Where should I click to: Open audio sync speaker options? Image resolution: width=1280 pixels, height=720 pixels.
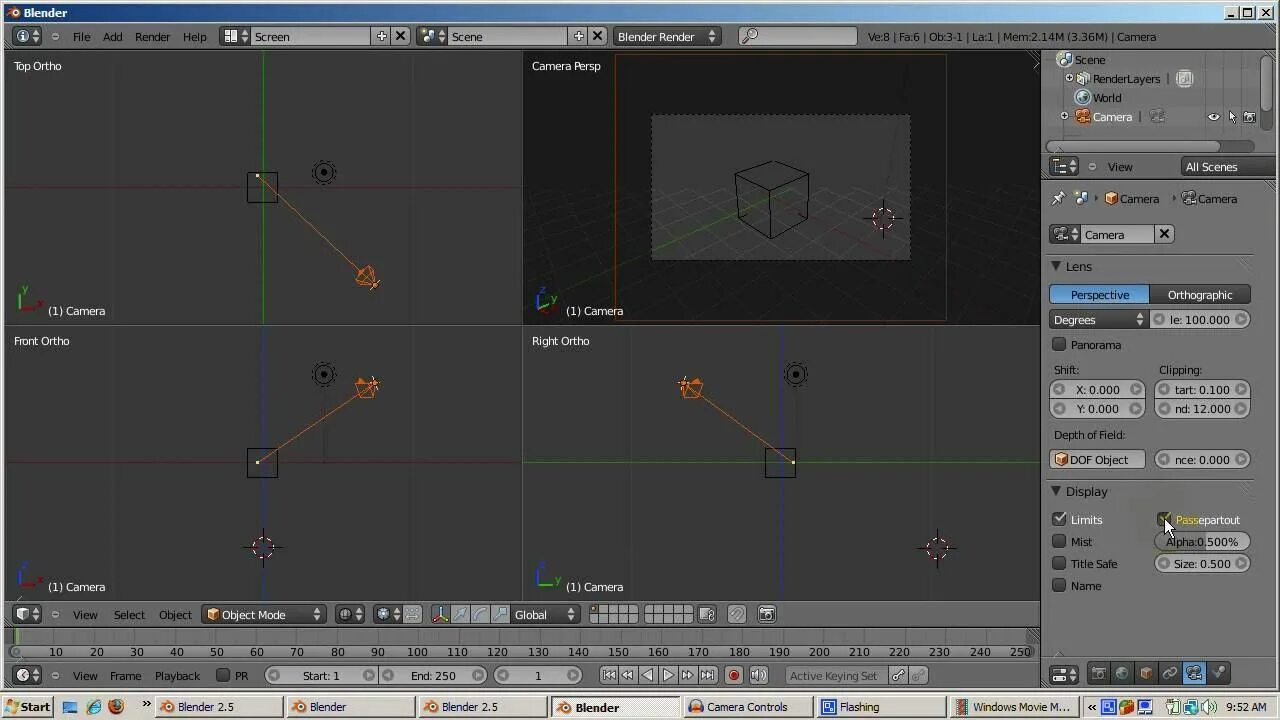click(x=758, y=675)
